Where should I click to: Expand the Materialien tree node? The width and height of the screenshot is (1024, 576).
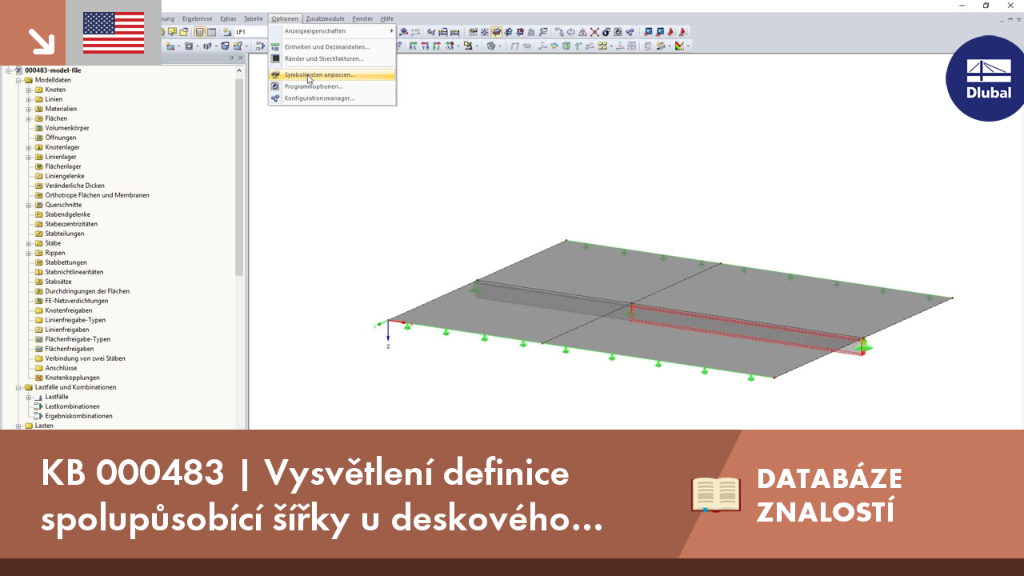(29, 109)
